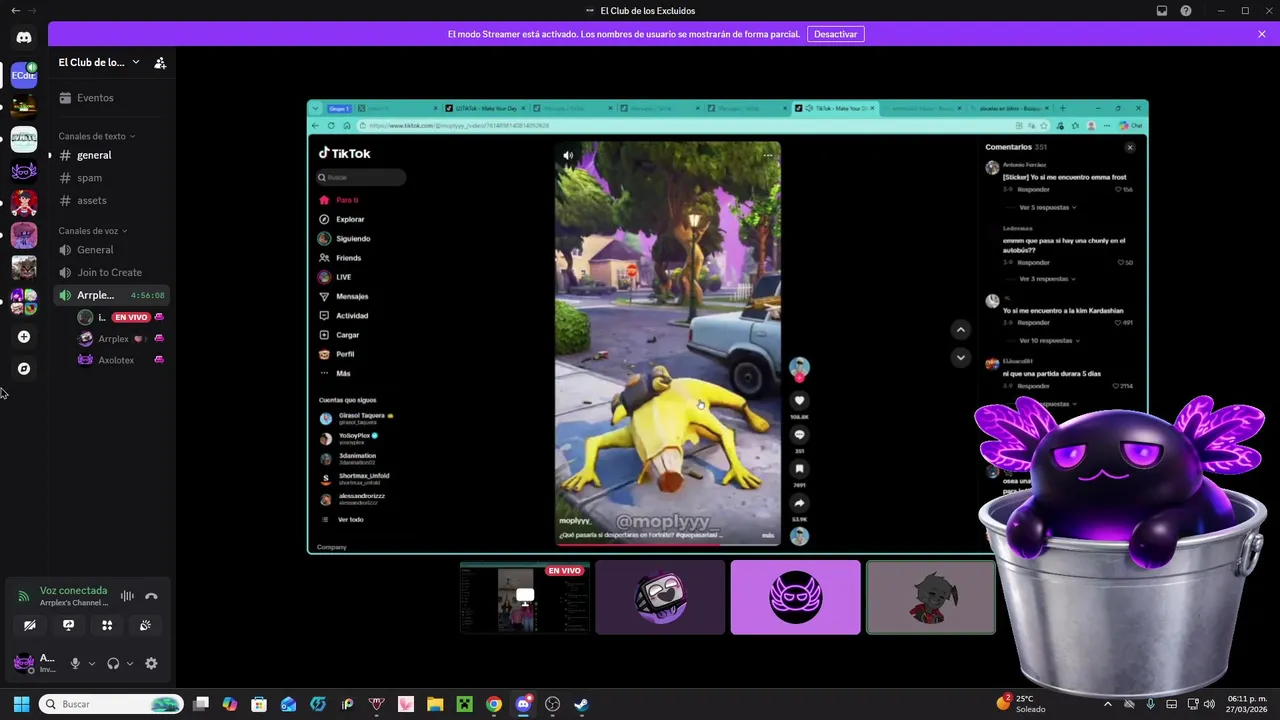Click Desactivar to turn off Streamer mode

click(835, 34)
